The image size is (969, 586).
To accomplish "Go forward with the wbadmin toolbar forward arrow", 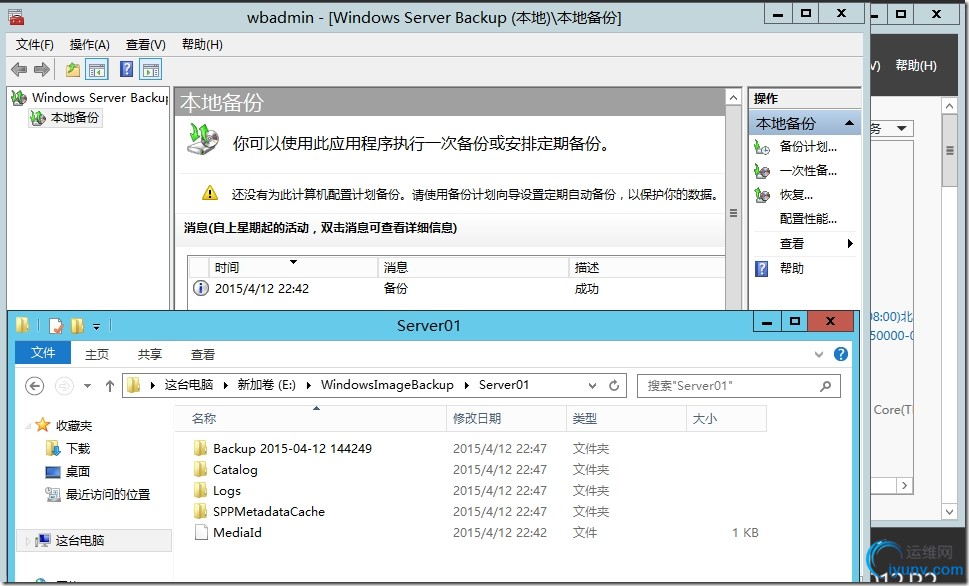I will coord(42,70).
